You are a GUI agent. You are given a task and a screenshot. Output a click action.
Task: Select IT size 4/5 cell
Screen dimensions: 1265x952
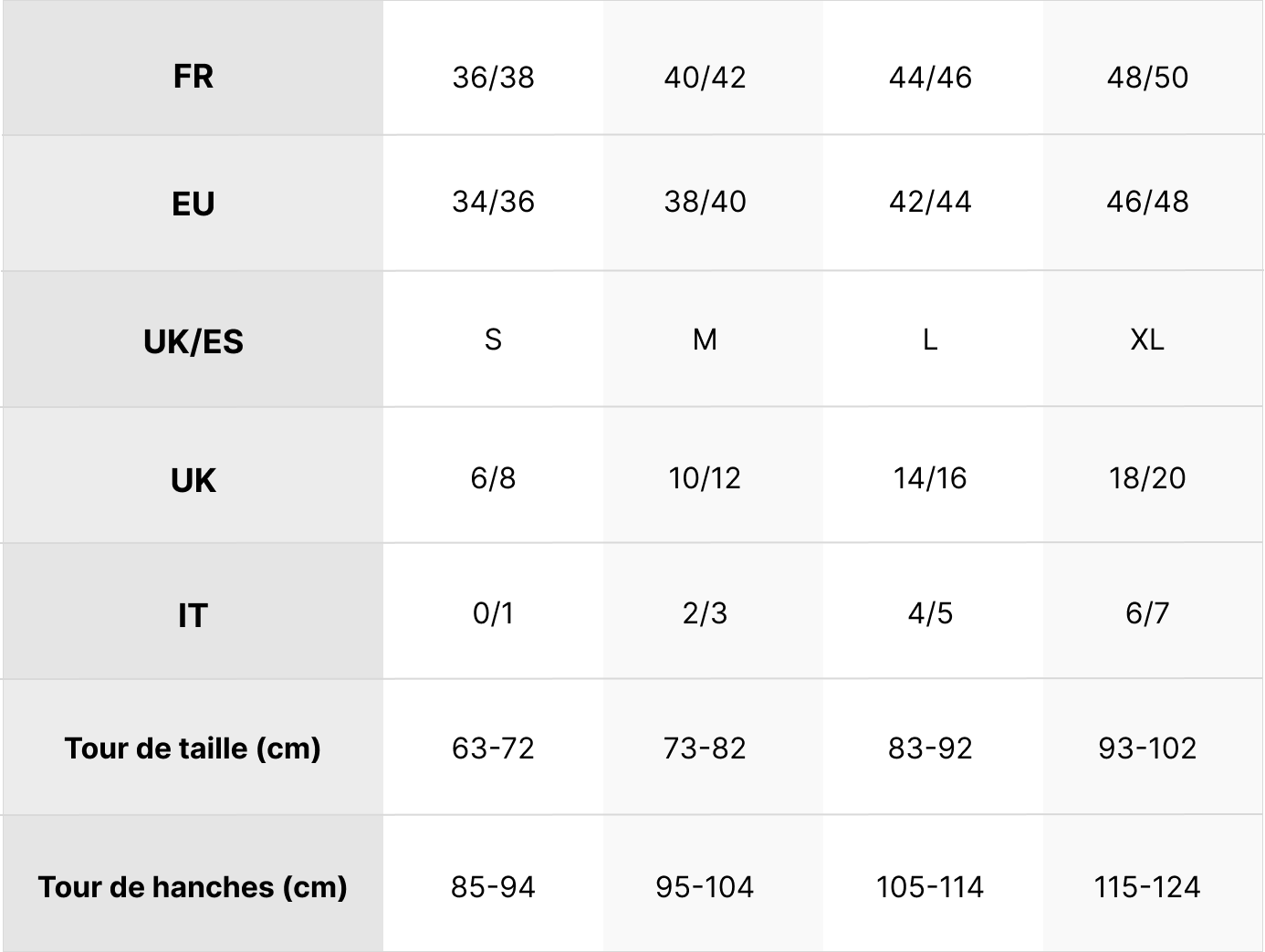[x=930, y=613]
